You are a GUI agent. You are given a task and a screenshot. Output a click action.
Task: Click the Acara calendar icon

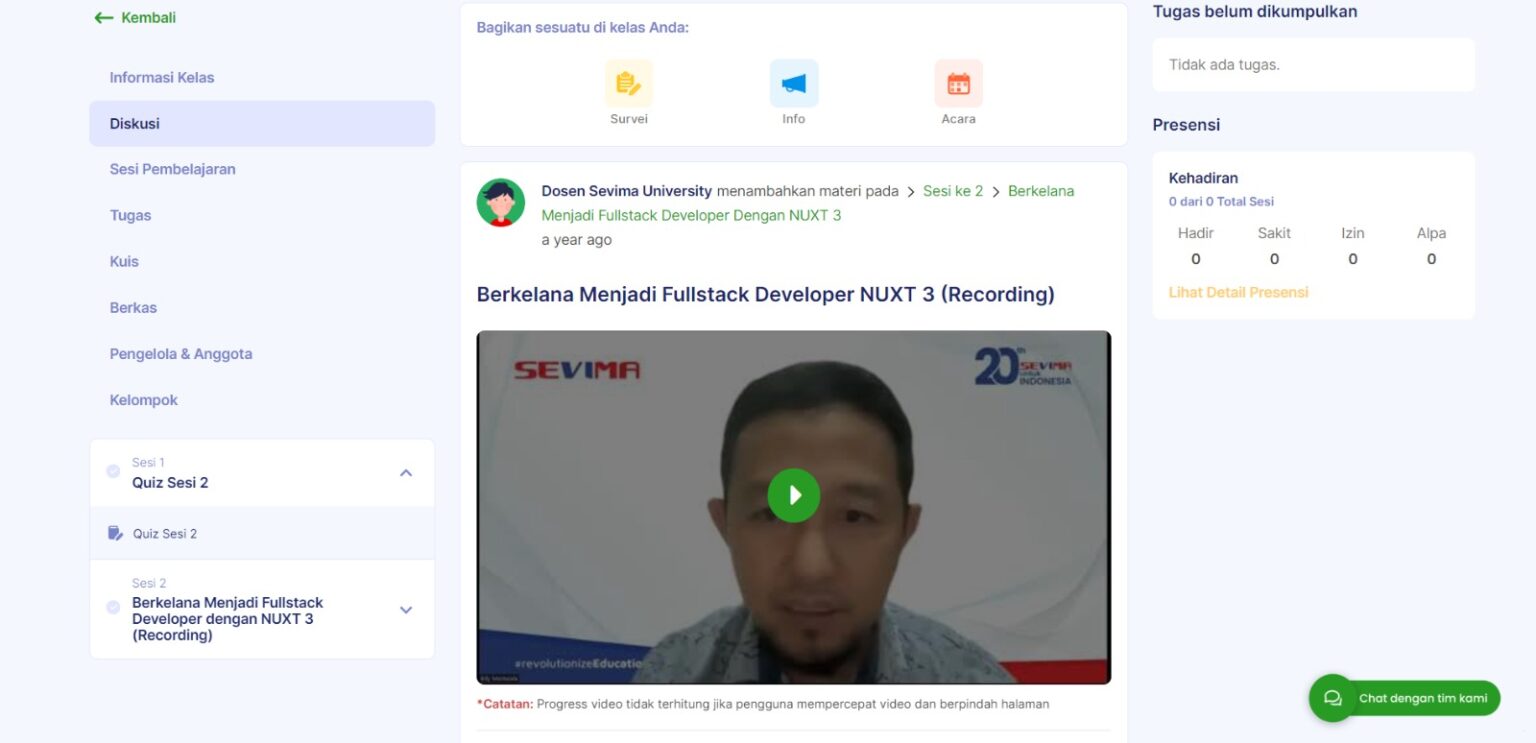click(x=957, y=83)
